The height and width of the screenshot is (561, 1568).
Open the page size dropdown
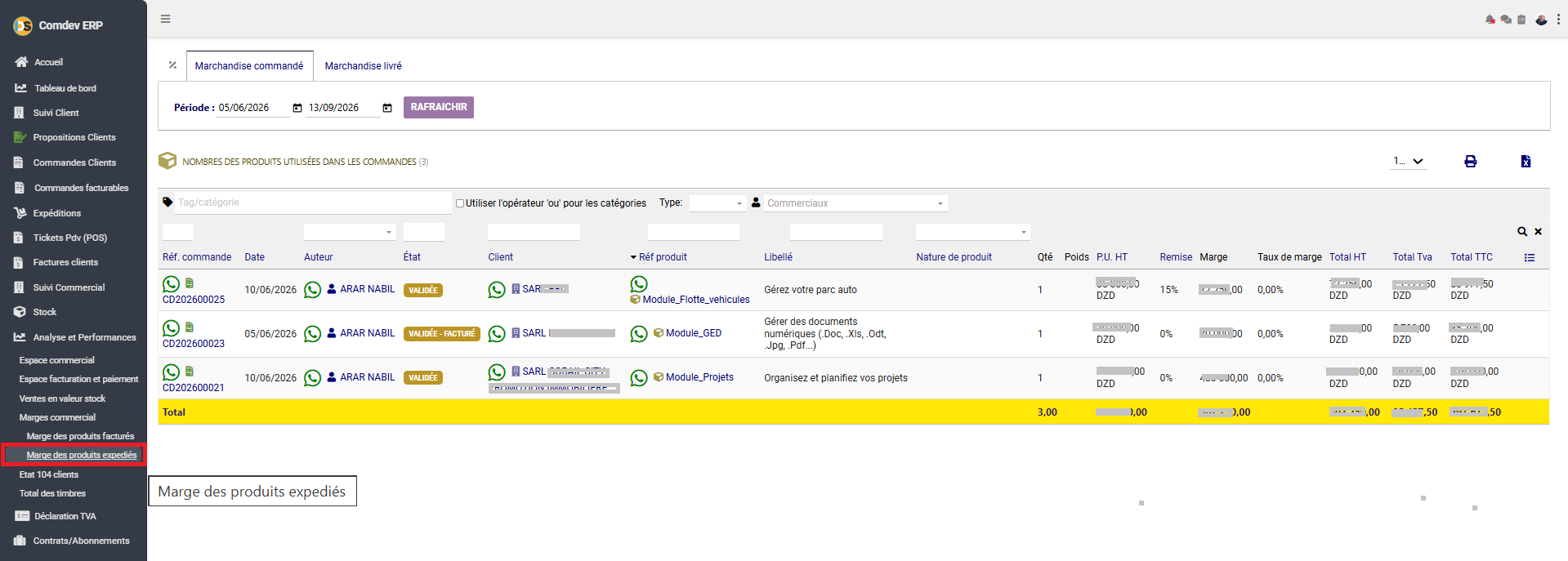click(1409, 162)
